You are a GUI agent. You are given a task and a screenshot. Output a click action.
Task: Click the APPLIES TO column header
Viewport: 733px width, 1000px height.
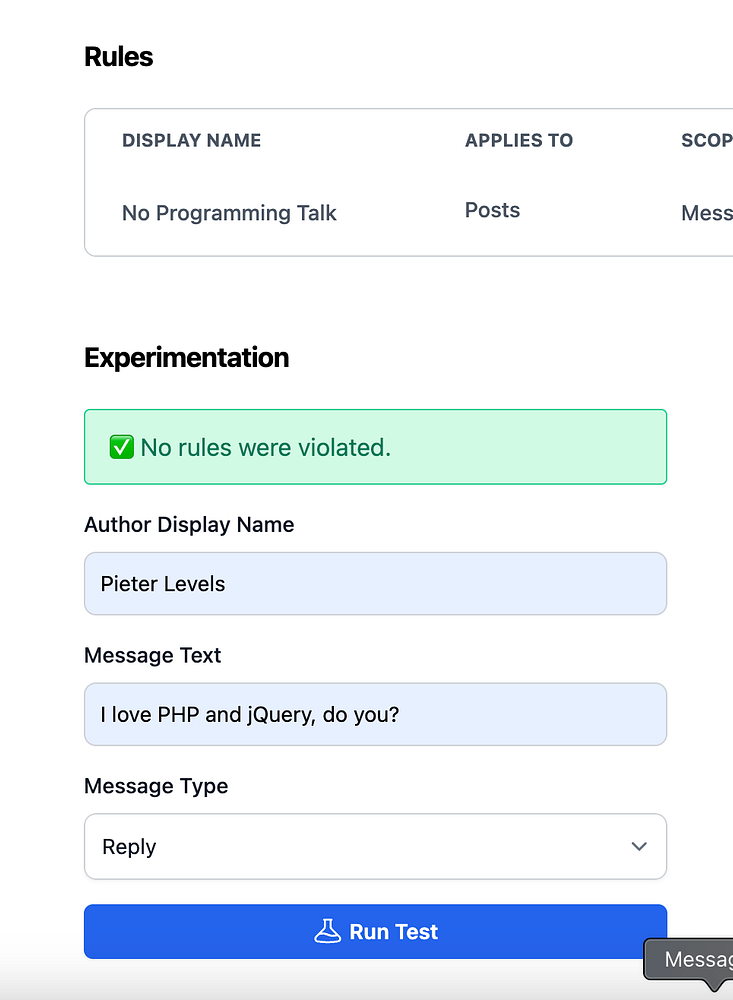click(519, 141)
